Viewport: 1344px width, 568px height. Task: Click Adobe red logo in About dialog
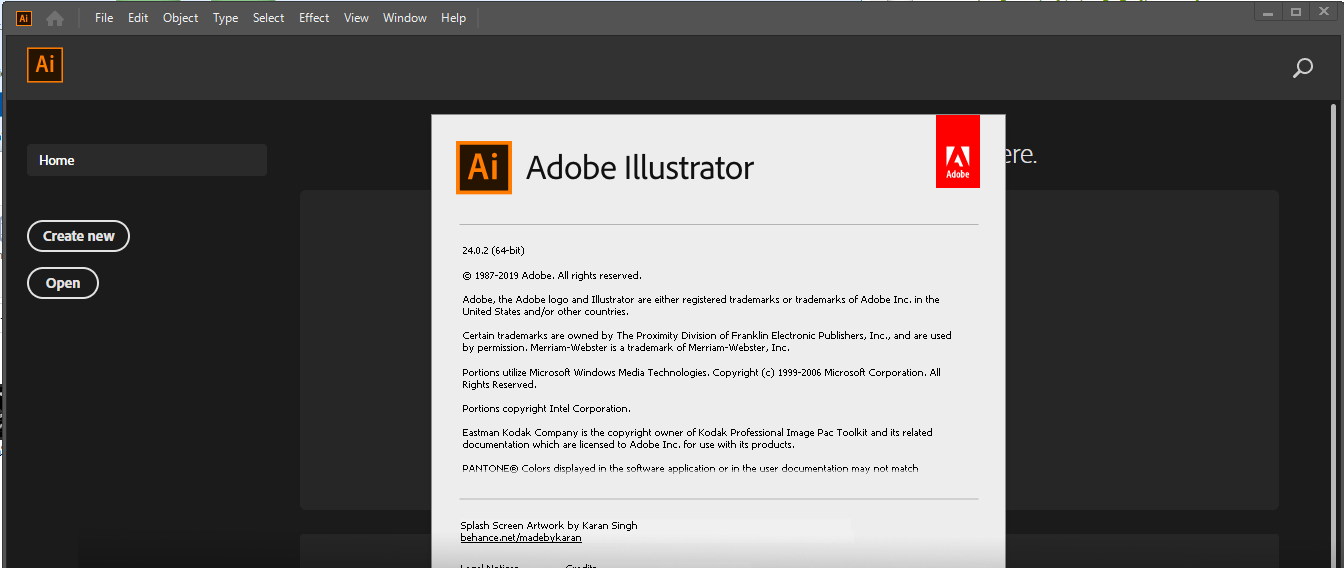[x=958, y=151]
